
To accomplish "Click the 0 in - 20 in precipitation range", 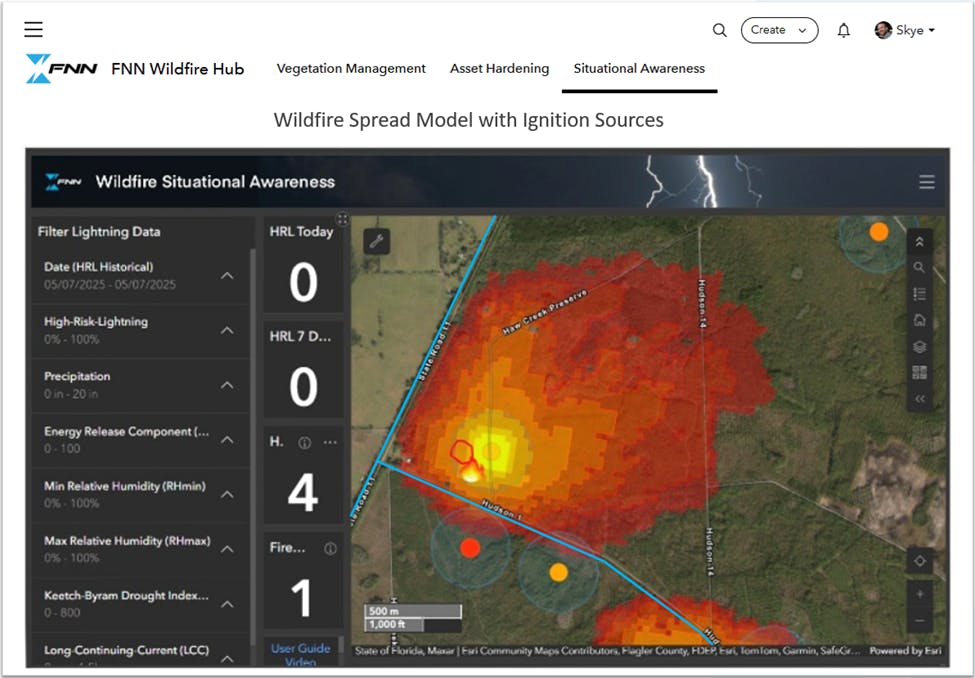I will click(70, 394).
